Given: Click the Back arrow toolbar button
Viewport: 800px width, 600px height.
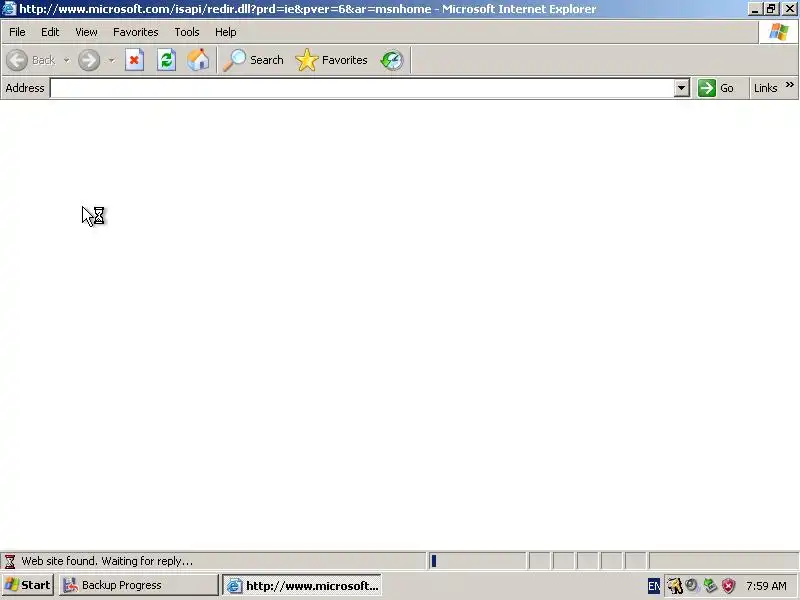Looking at the screenshot, I should tap(31, 60).
